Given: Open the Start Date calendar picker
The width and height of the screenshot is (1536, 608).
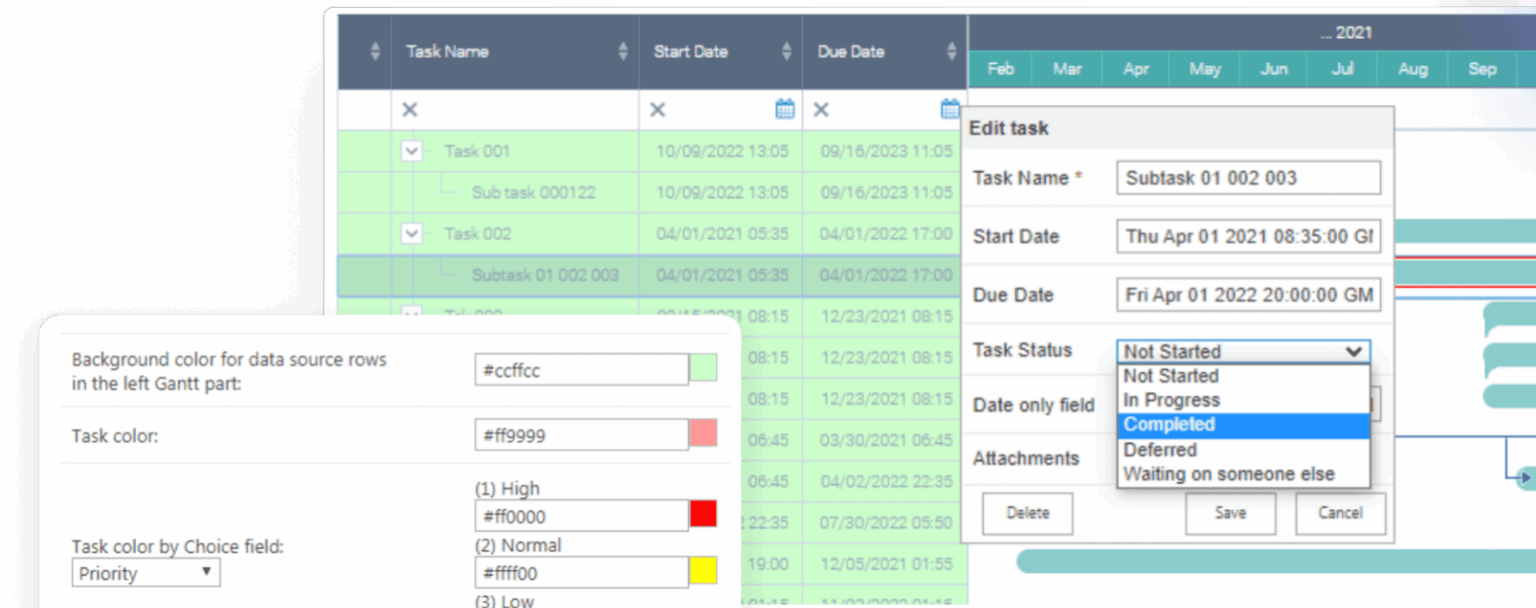Looking at the screenshot, I should (785, 110).
